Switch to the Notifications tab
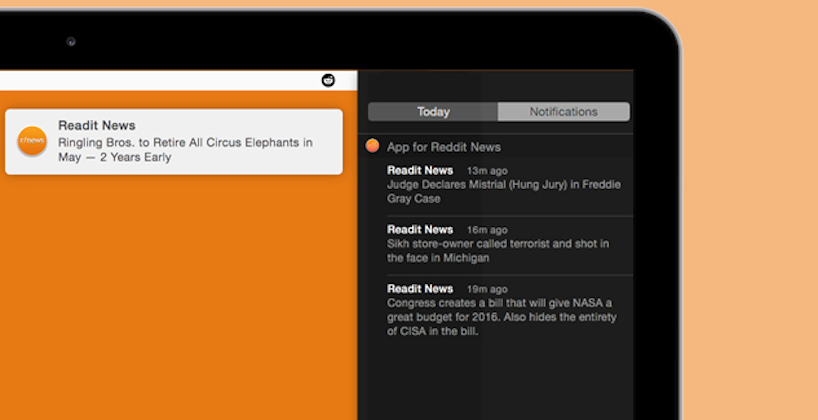The image size is (818, 420). click(563, 112)
